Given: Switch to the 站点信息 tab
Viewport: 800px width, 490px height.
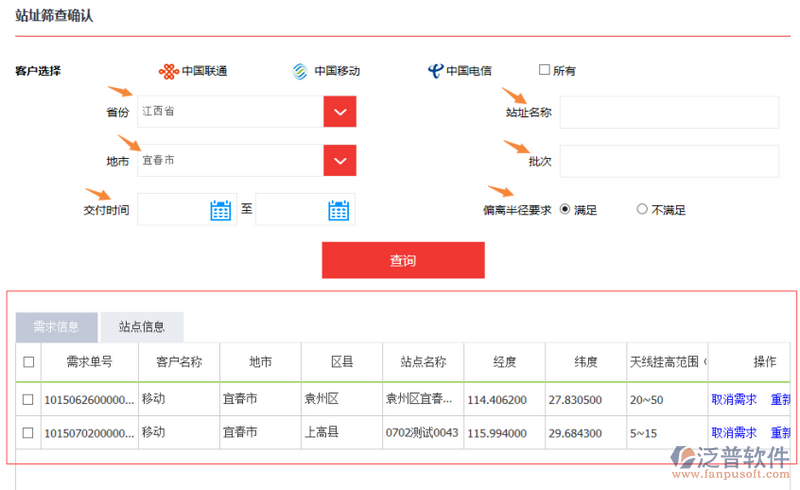Looking at the screenshot, I should [x=142, y=327].
